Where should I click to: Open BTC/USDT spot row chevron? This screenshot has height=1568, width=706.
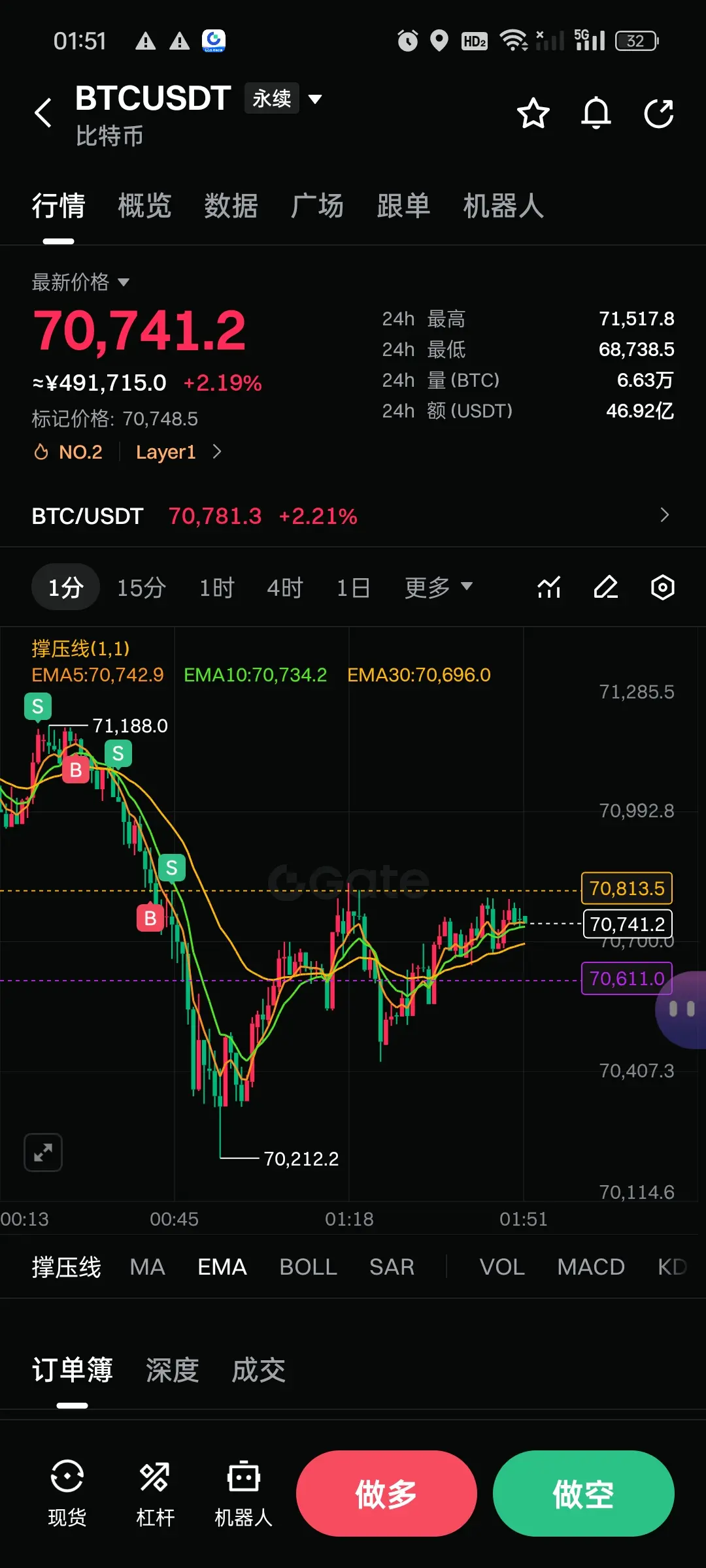(x=664, y=515)
